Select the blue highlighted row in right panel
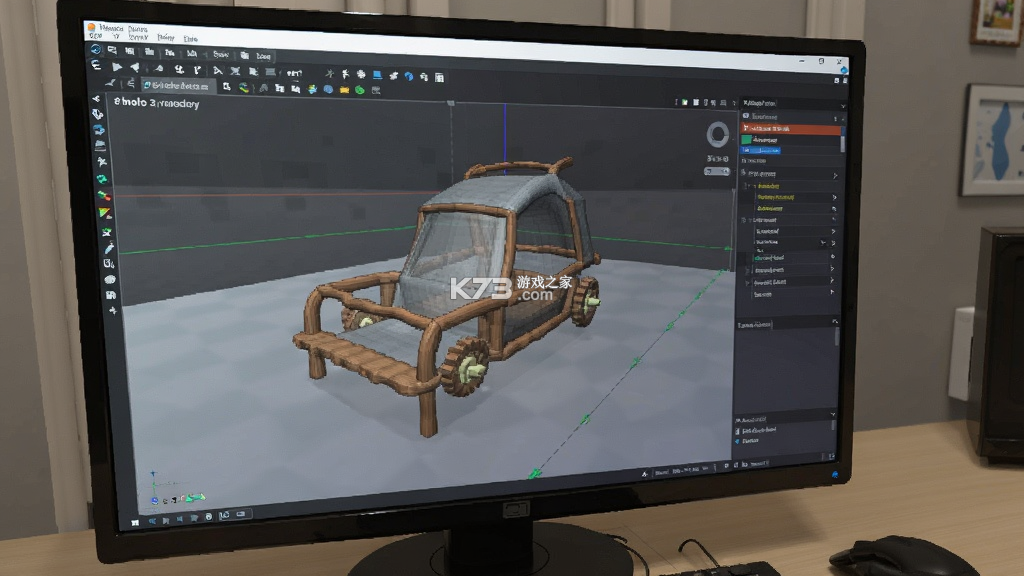The height and width of the screenshot is (576, 1024). (760, 150)
